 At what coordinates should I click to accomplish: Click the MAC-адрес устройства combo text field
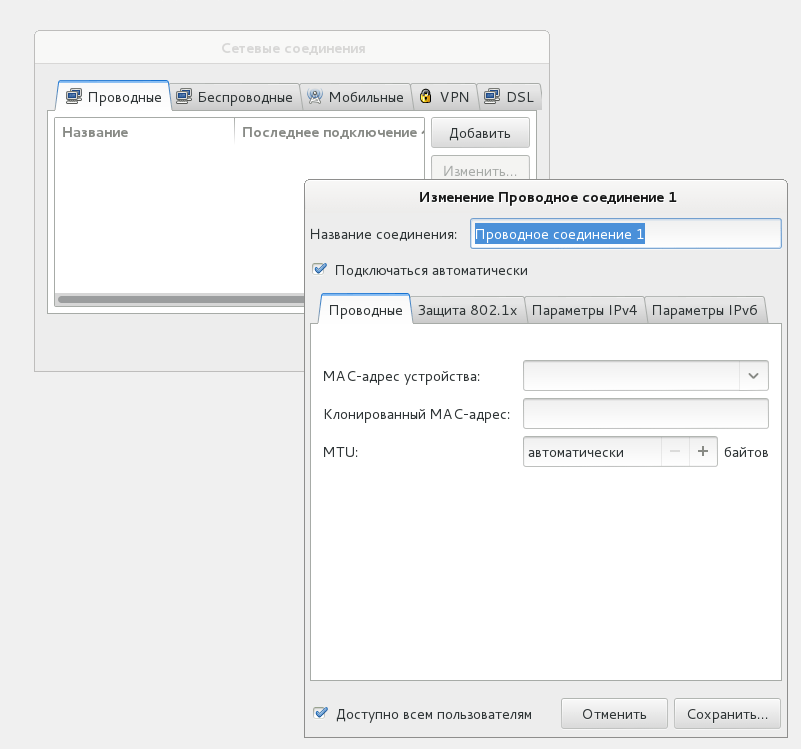[x=631, y=376]
